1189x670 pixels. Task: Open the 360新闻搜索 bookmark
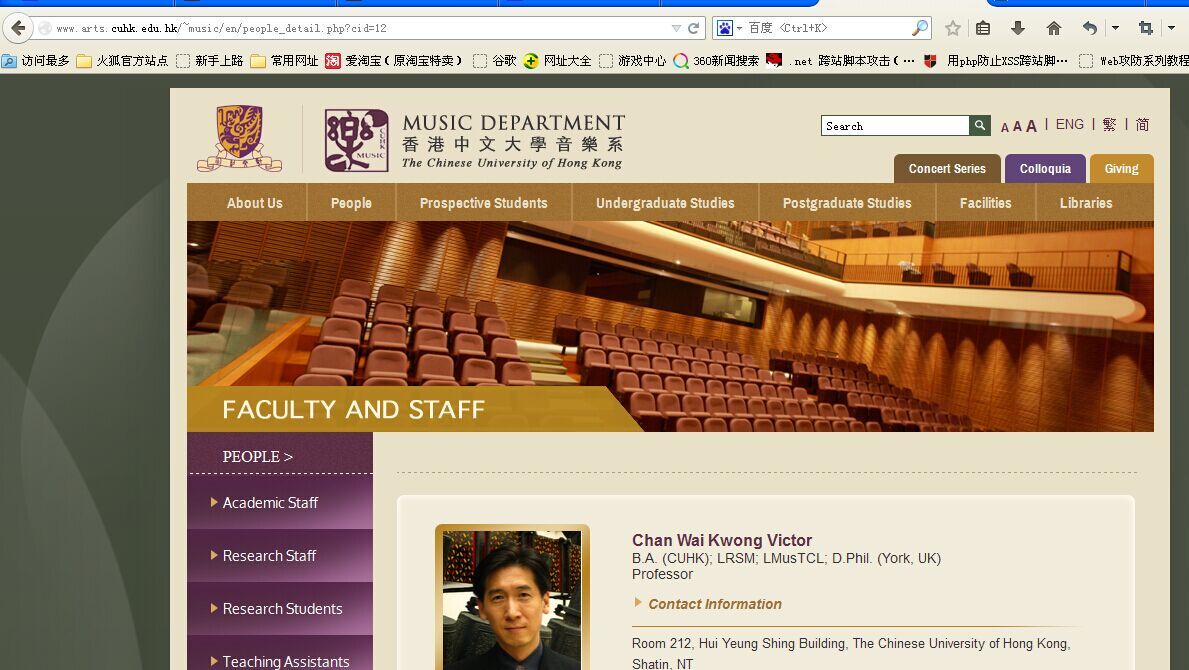(x=716, y=61)
